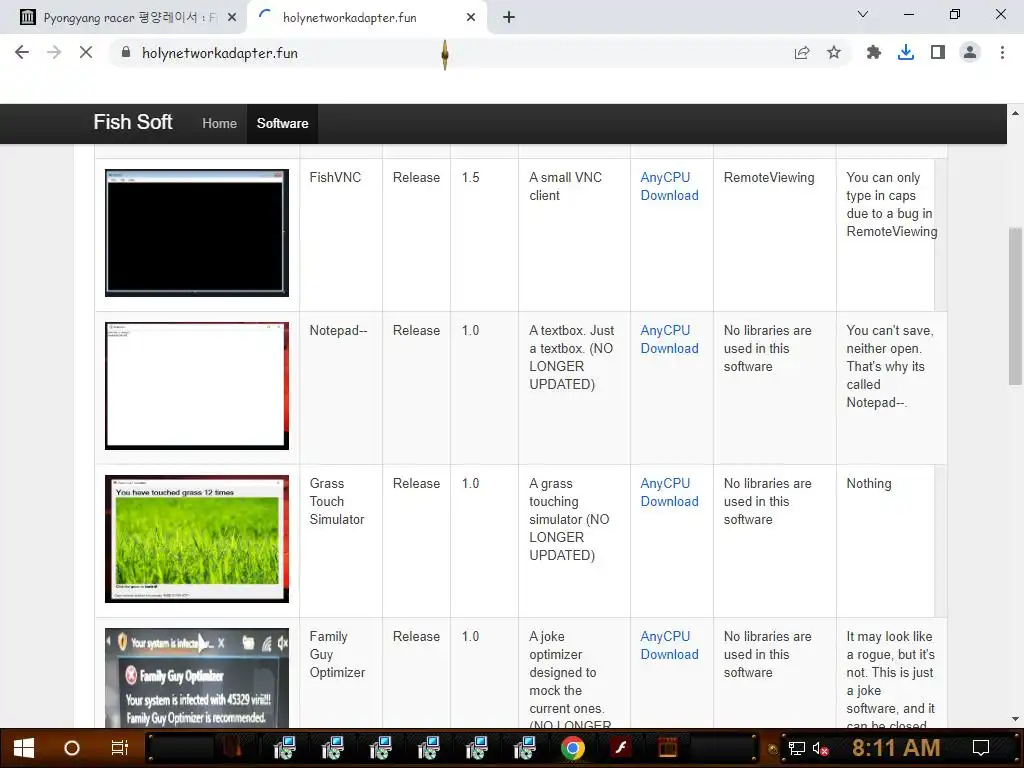Close the Pyongyang racer tab

(x=232, y=18)
